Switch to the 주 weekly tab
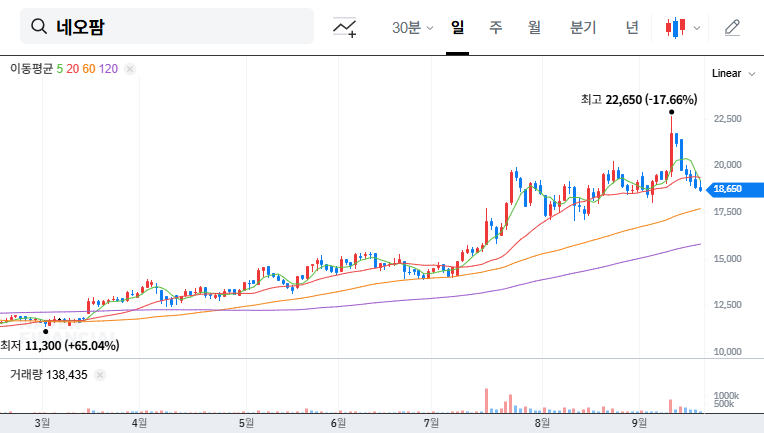This screenshot has width=764, height=433. tap(495, 28)
